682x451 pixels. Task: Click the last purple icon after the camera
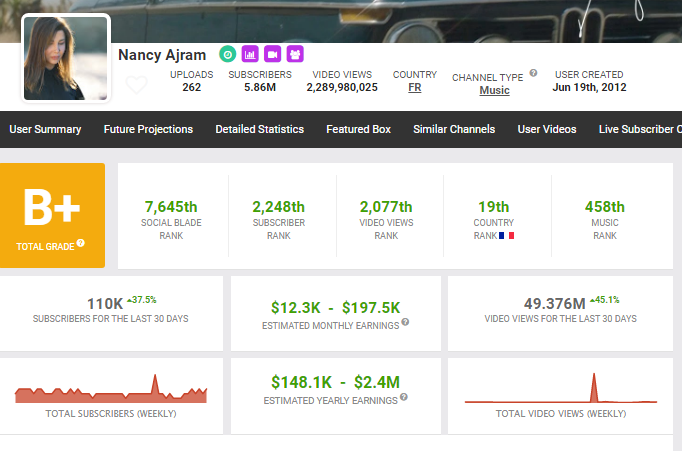click(294, 54)
